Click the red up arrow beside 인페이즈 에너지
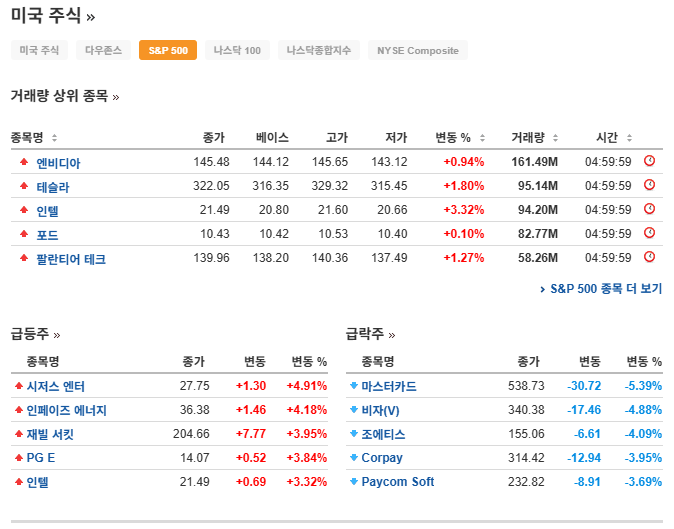The width and height of the screenshot is (674, 529). pos(18,410)
